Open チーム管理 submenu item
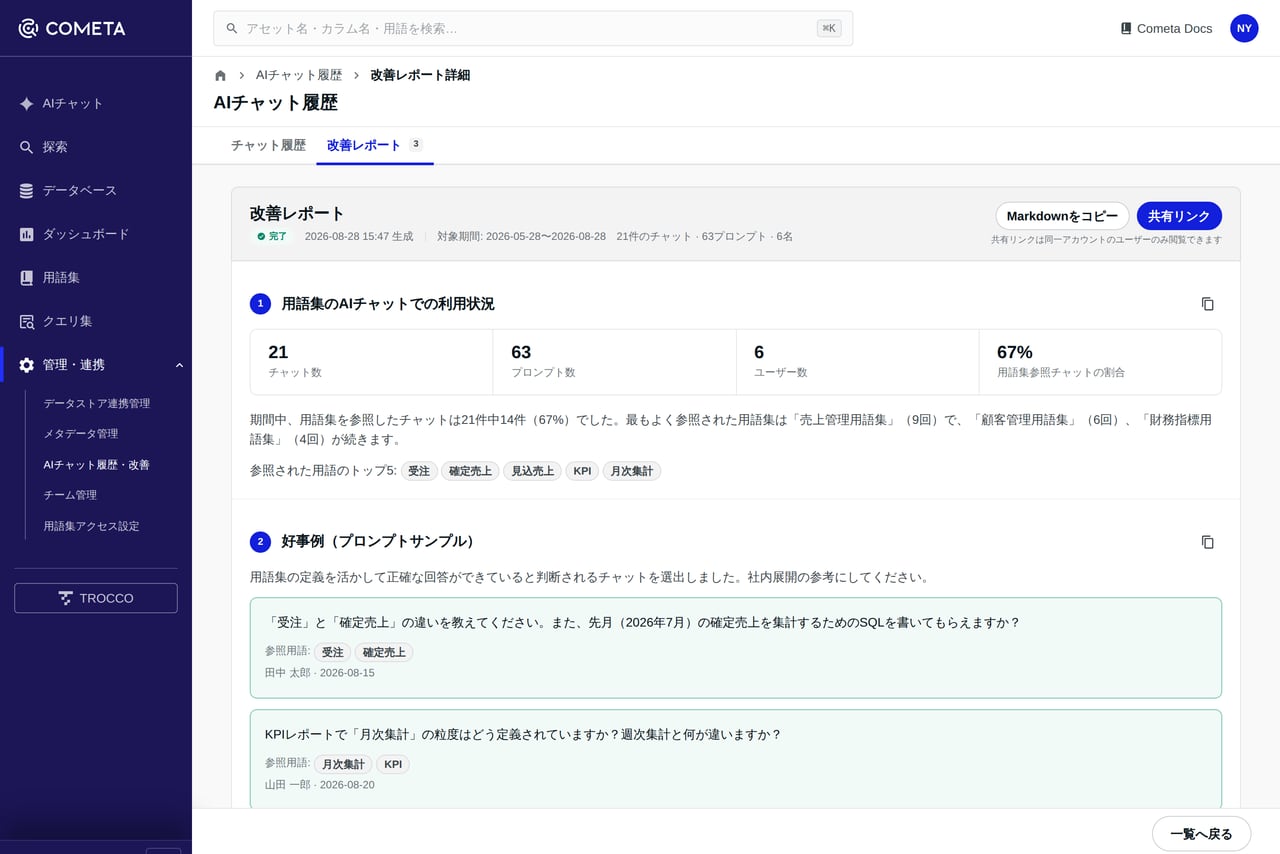1280x854 pixels. coord(70,494)
